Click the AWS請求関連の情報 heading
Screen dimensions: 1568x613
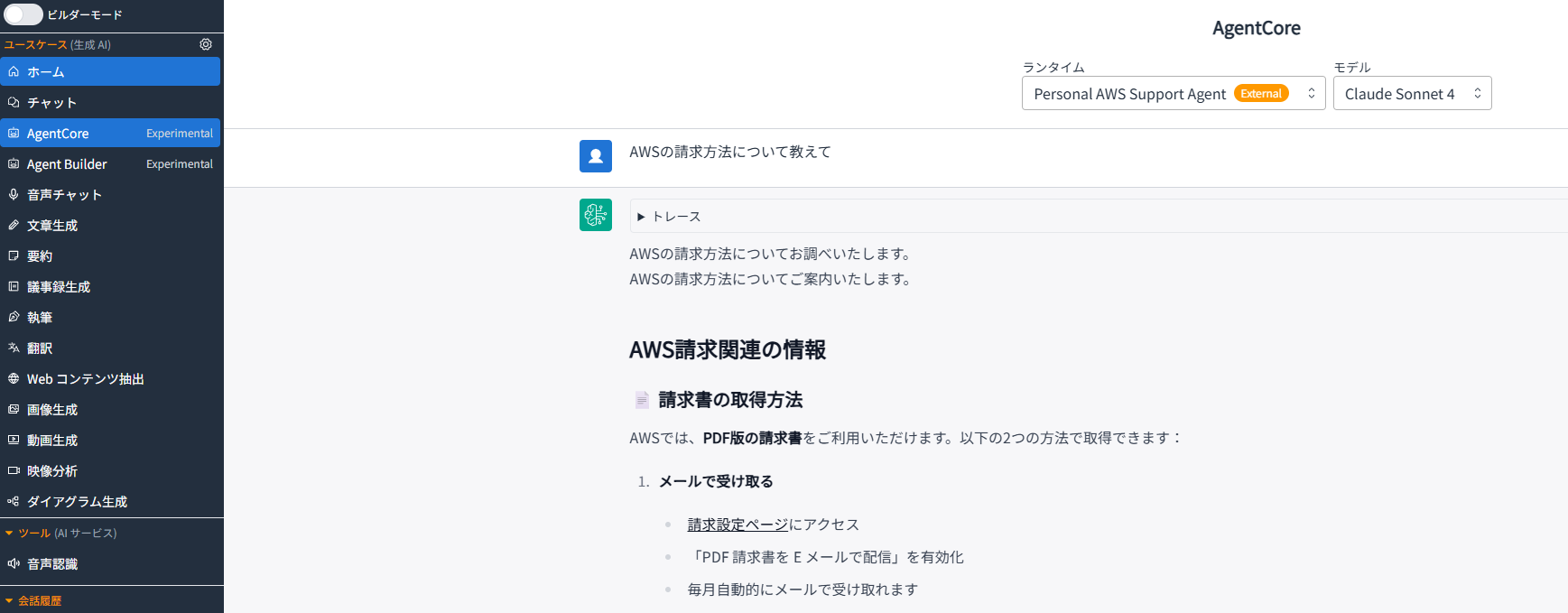[728, 349]
